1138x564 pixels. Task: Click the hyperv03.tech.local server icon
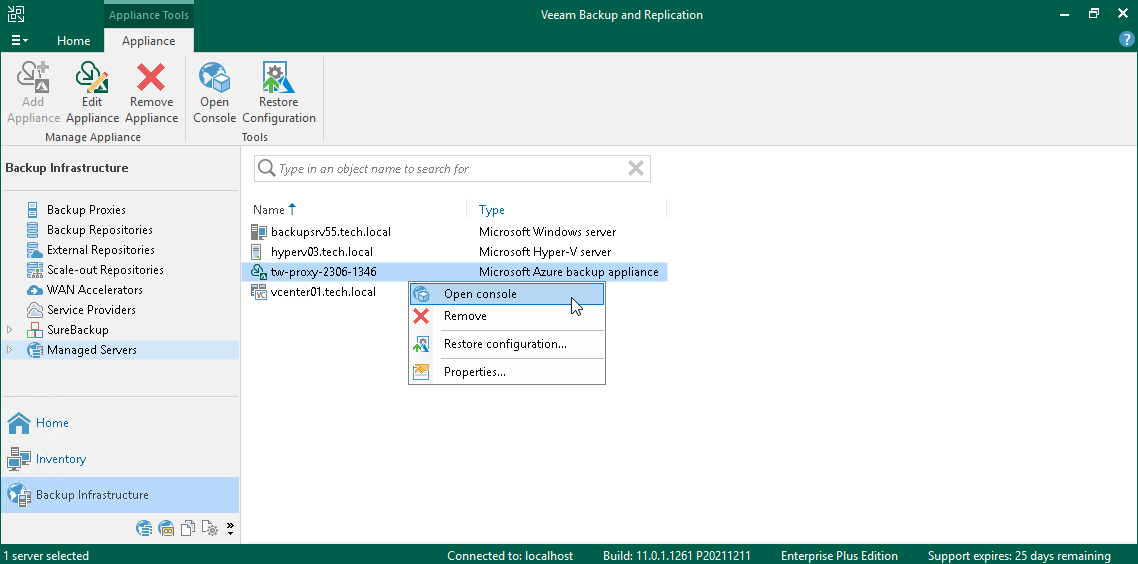(x=255, y=252)
